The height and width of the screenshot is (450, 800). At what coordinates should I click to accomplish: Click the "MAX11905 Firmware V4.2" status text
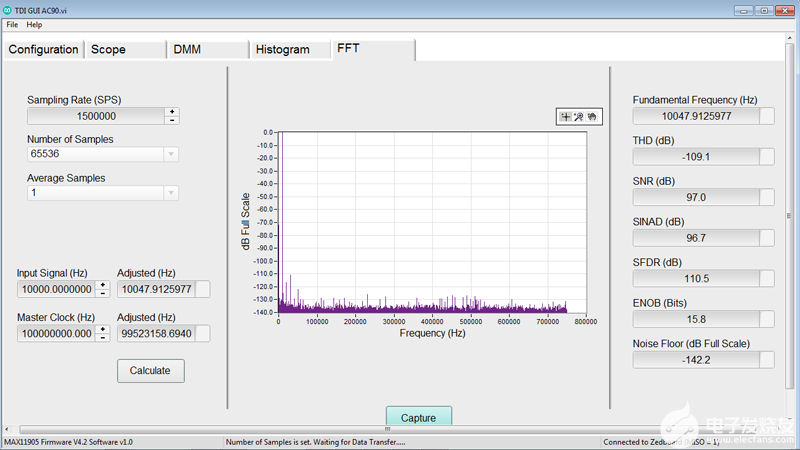click(68, 442)
